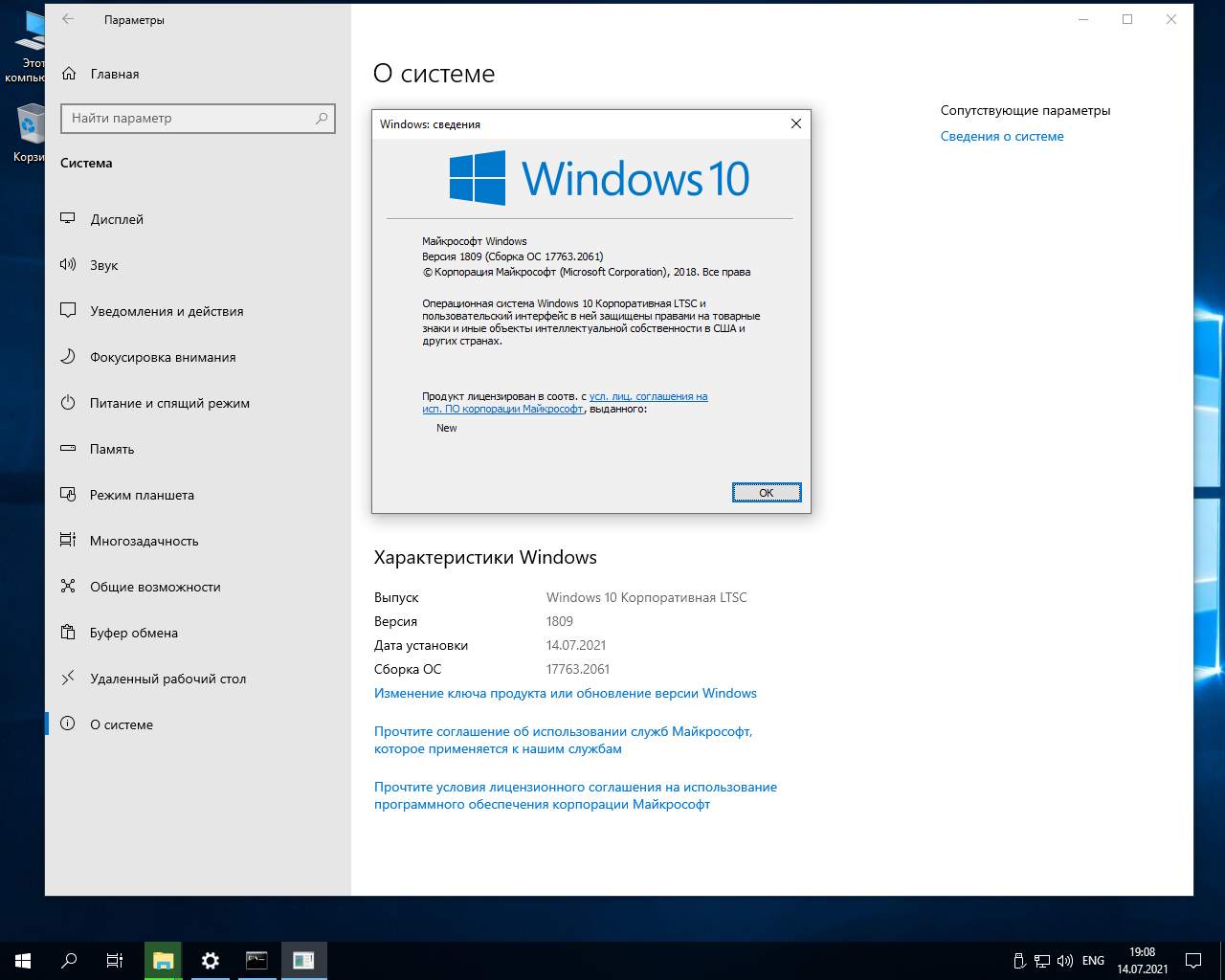Type in the Найти параметр field

coord(187,118)
